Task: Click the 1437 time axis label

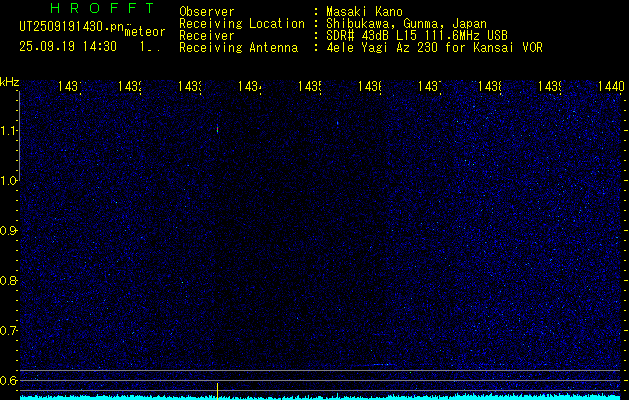Action: [430, 86]
